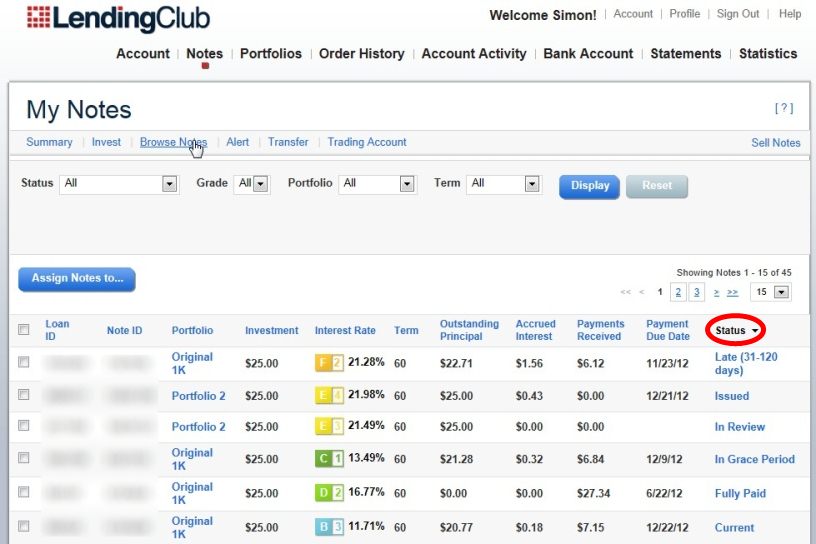This screenshot has width=816, height=544.
Task: Open the Portfolios menu item
Action: pos(270,53)
